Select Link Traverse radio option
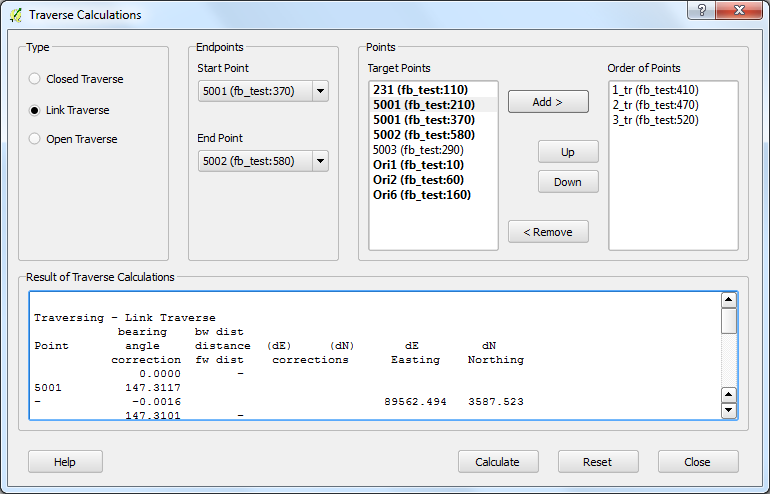Viewport: 770px width, 494px height. (36, 110)
